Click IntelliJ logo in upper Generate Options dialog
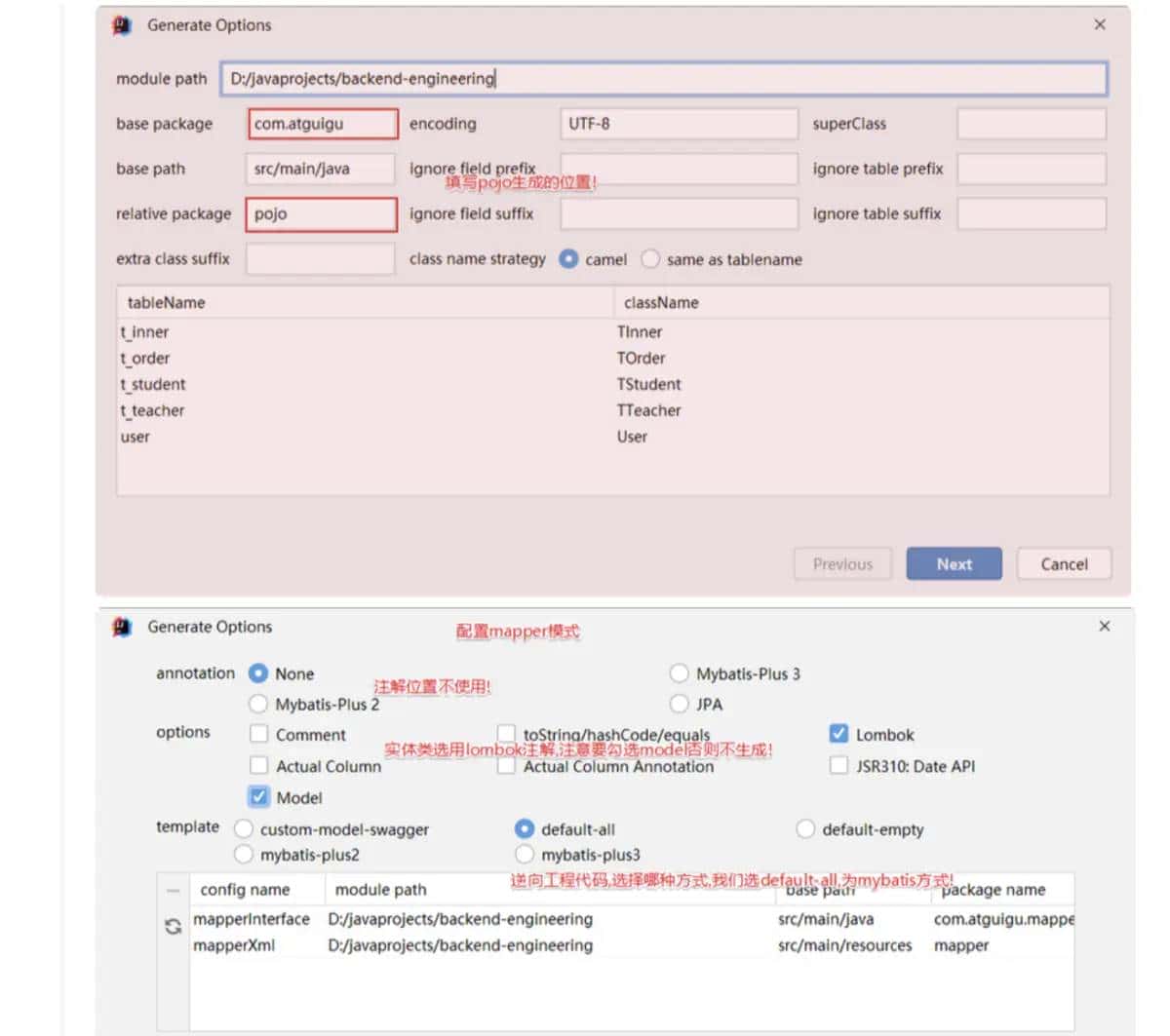Screen dimensions: 1170x1036 (122, 25)
